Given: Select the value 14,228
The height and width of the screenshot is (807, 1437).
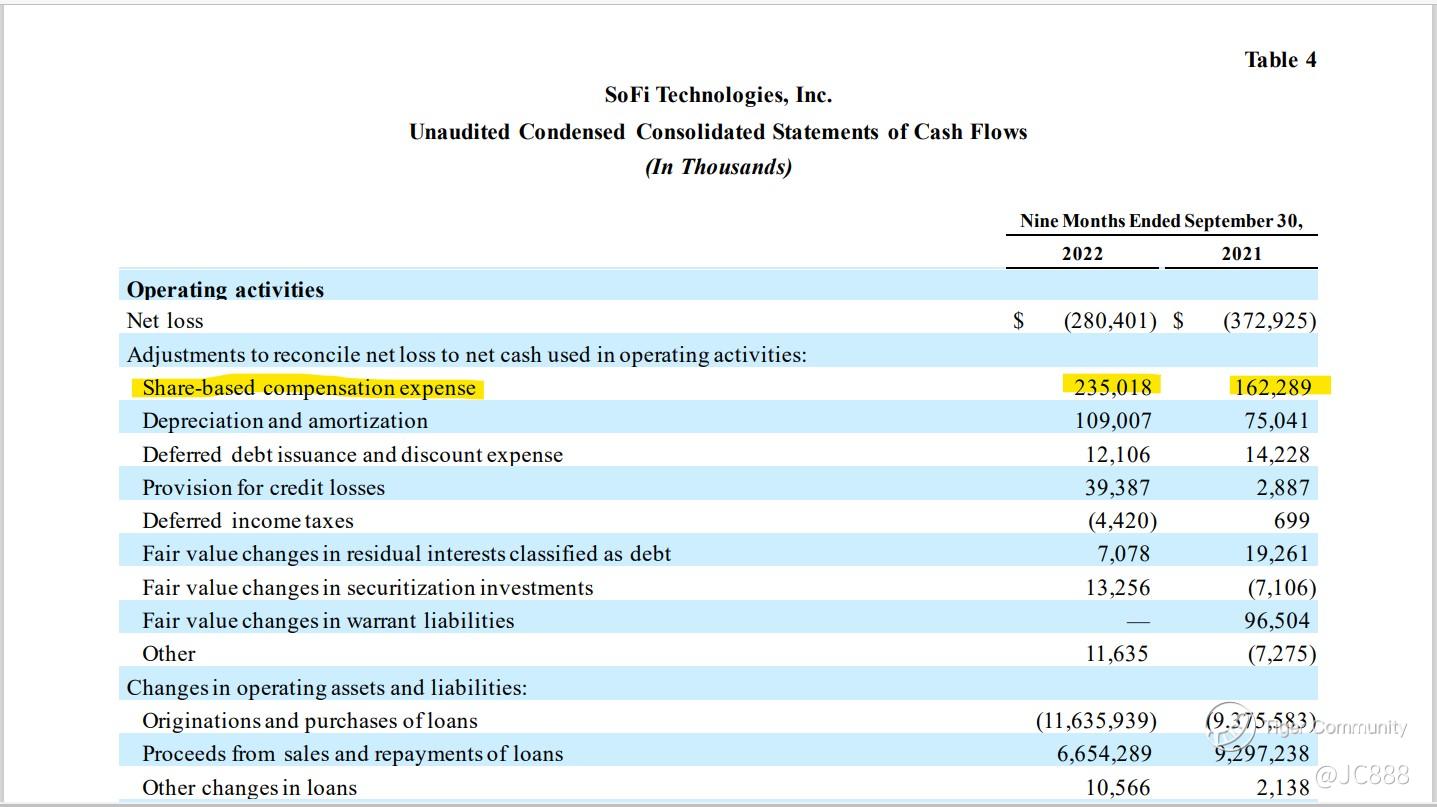Looking at the screenshot, I should pyautogui.click(x=1277, y=455).
